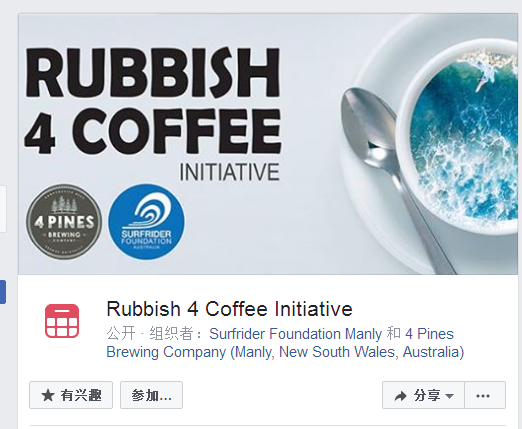Open the 参加... attend options dropdown
Image resolution: width=522 pixels, height=429 pixels.
[x=151, y=395]
